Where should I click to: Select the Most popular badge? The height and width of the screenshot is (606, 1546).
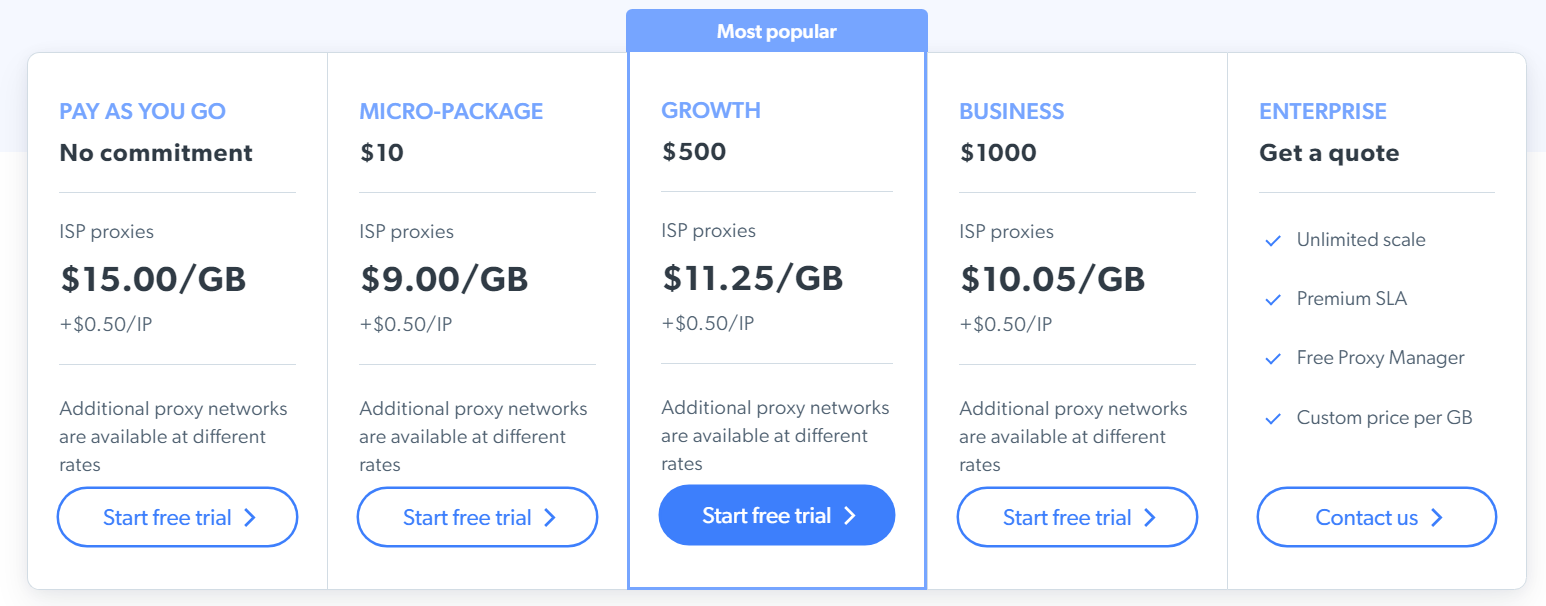click(776, 32)
